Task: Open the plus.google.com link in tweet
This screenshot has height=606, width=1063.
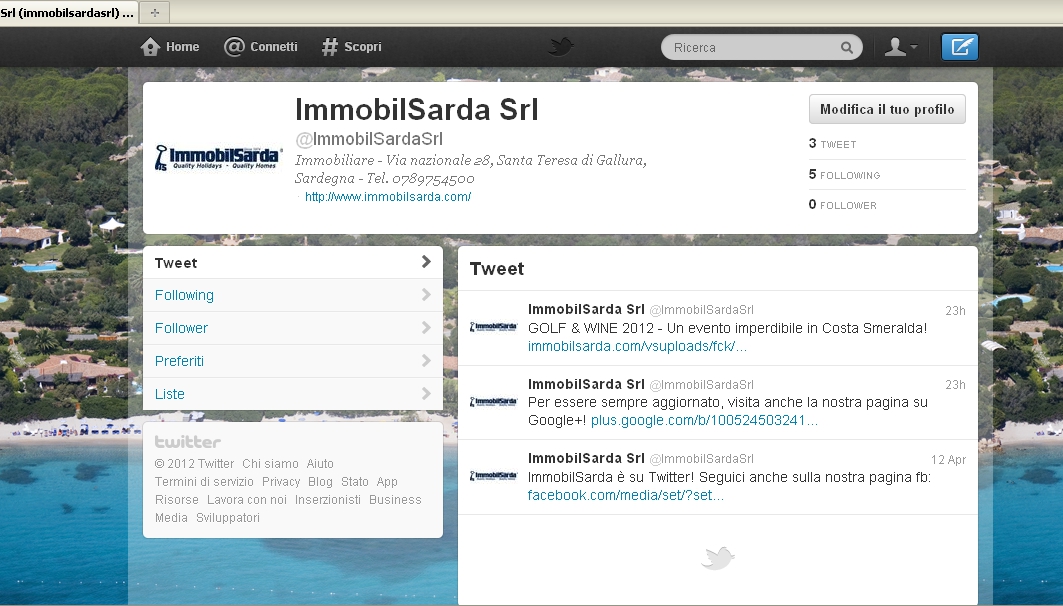Action: (x=704, y=421)
